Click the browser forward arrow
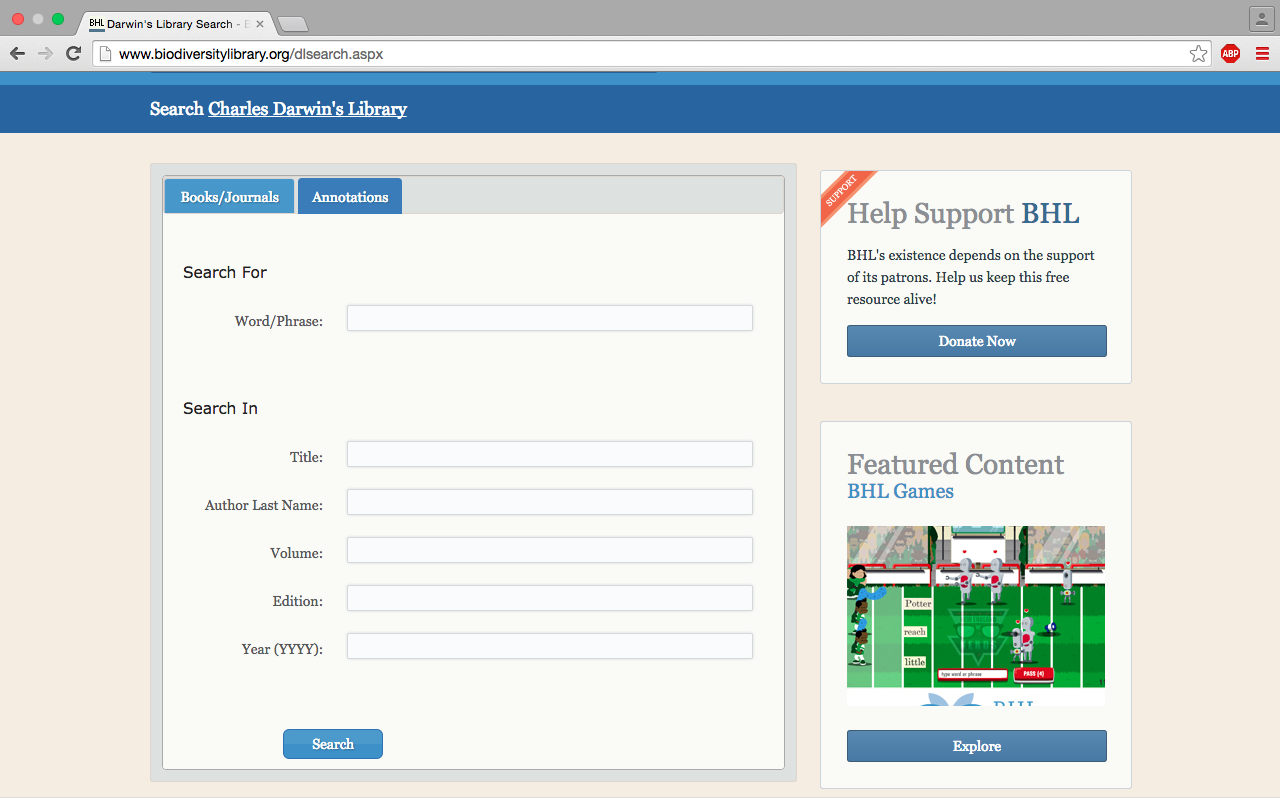 click(x=45, y=54)
